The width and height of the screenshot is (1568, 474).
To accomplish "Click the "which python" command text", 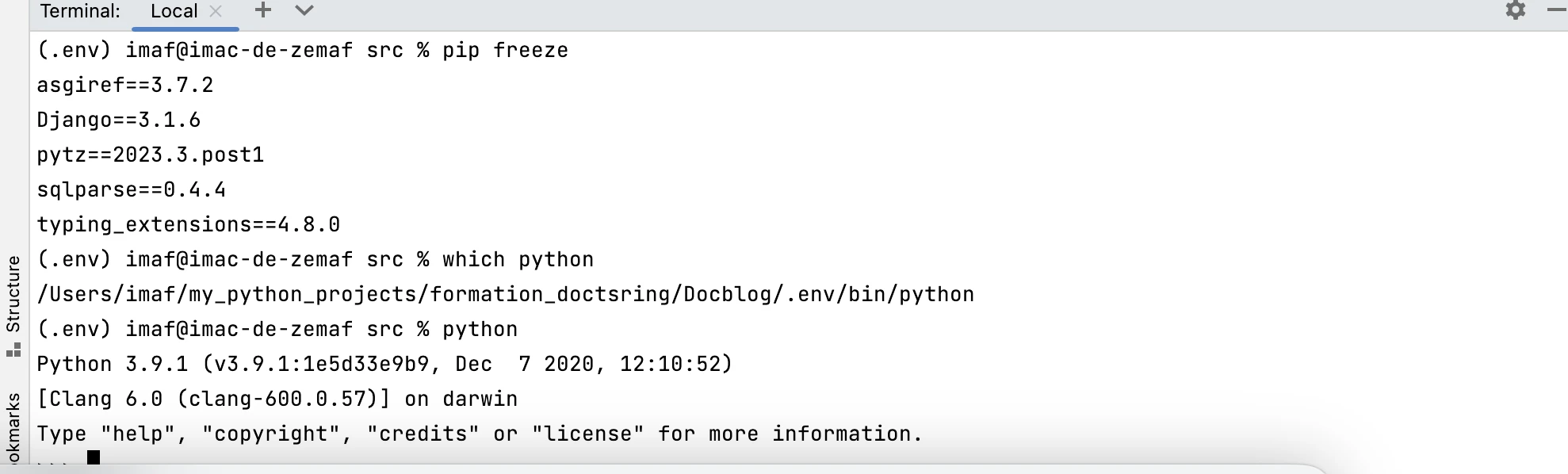I will tap(518, 260).
